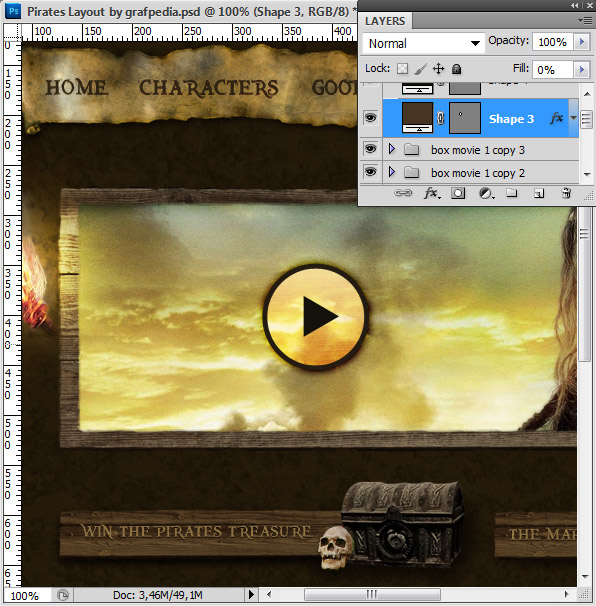
Task: Click the Opacity 100% value field
Action: [x=553, y=42]
